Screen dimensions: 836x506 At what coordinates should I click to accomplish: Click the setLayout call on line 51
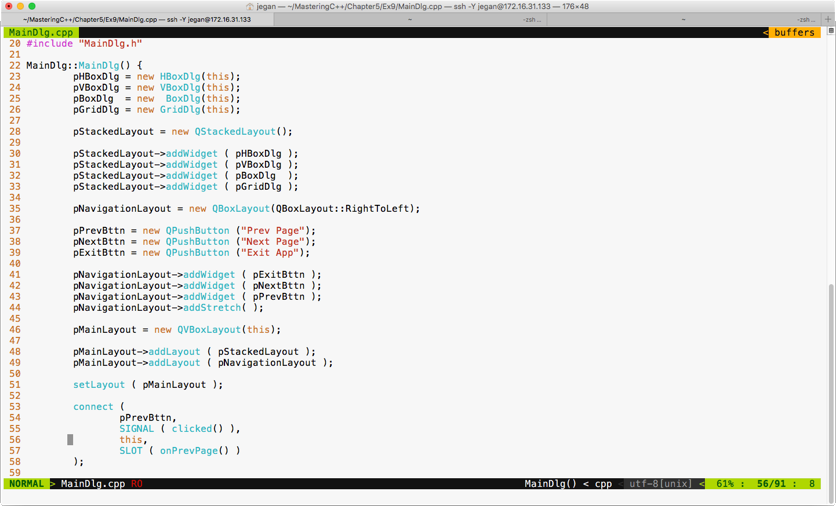[x=99, y=385]
